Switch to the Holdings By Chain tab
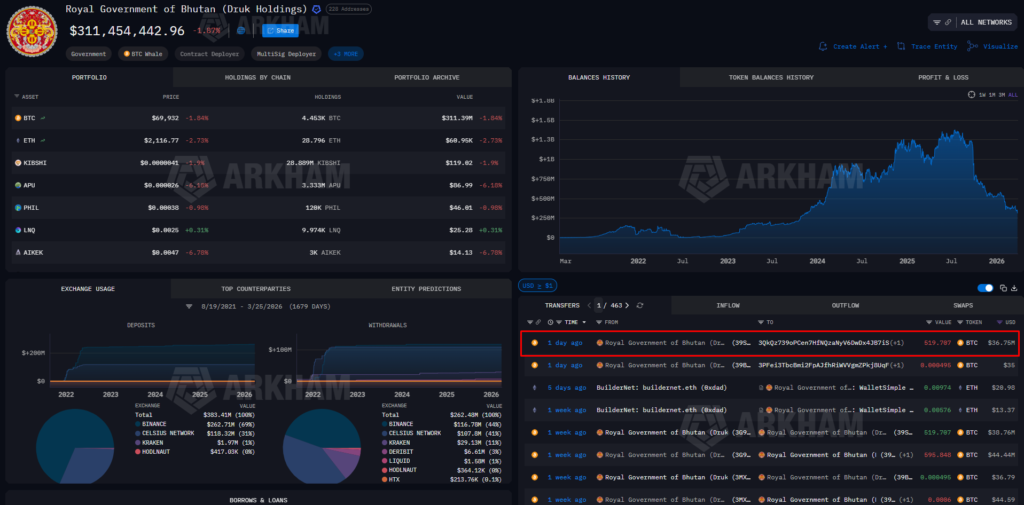Viewport: 1024px width, 505px height. [x=258, y=77]
